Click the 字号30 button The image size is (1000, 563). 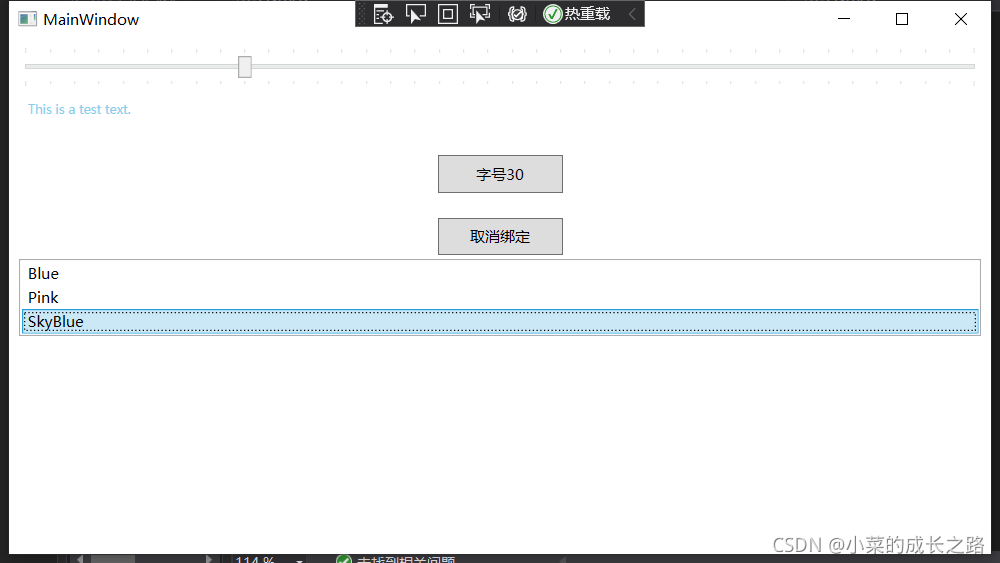click(x=500, y=174)
